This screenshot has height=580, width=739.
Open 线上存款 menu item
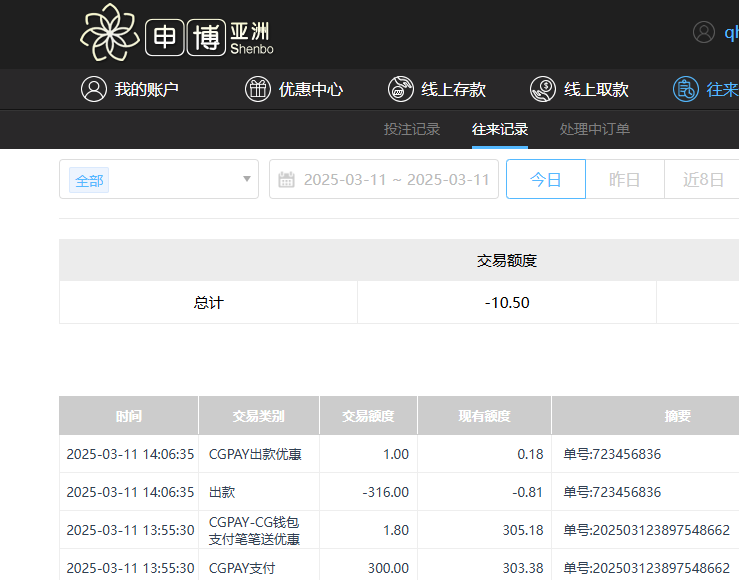pyautogui.click(x=453, y=89)
